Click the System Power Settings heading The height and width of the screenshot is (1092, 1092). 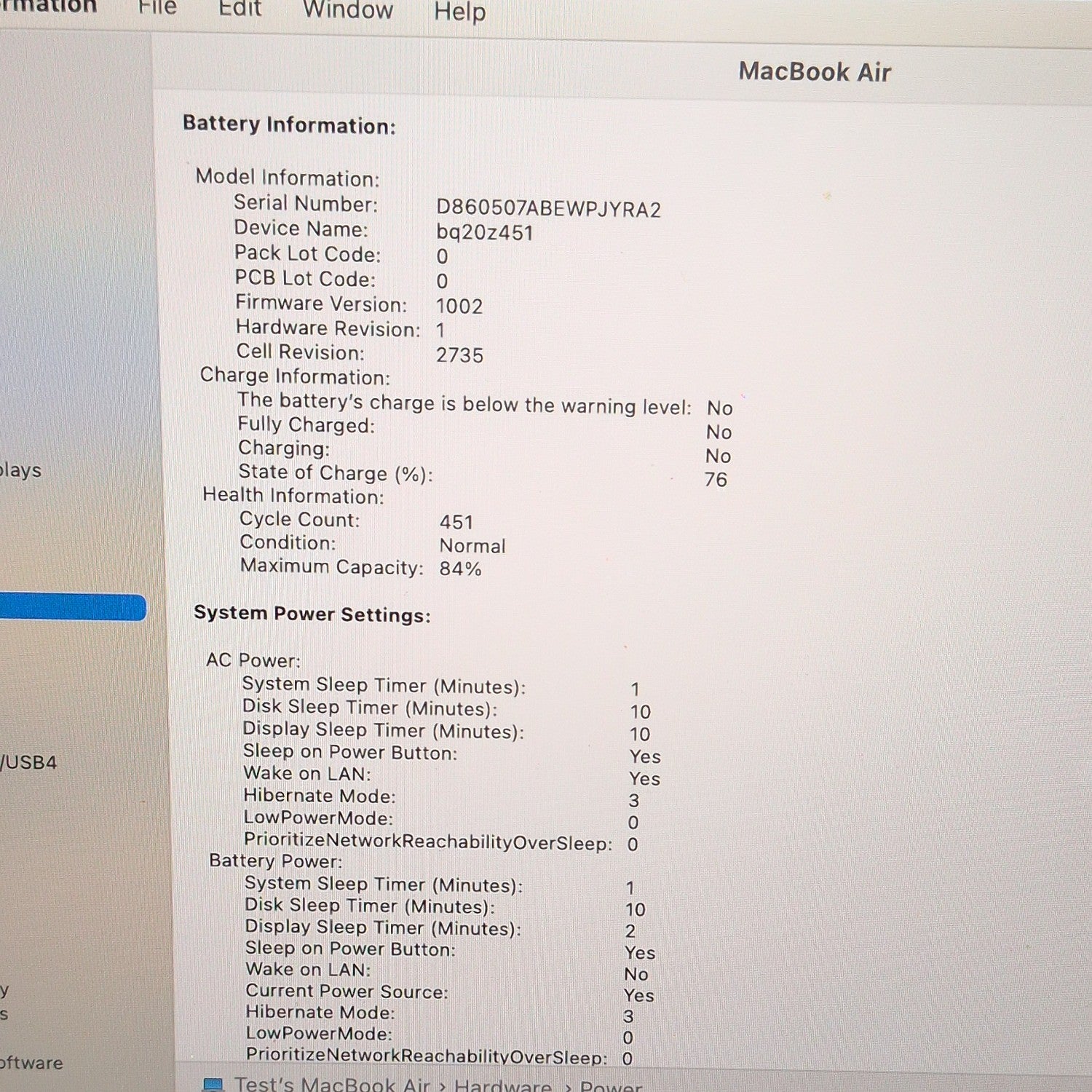click(x=312, y=614)
